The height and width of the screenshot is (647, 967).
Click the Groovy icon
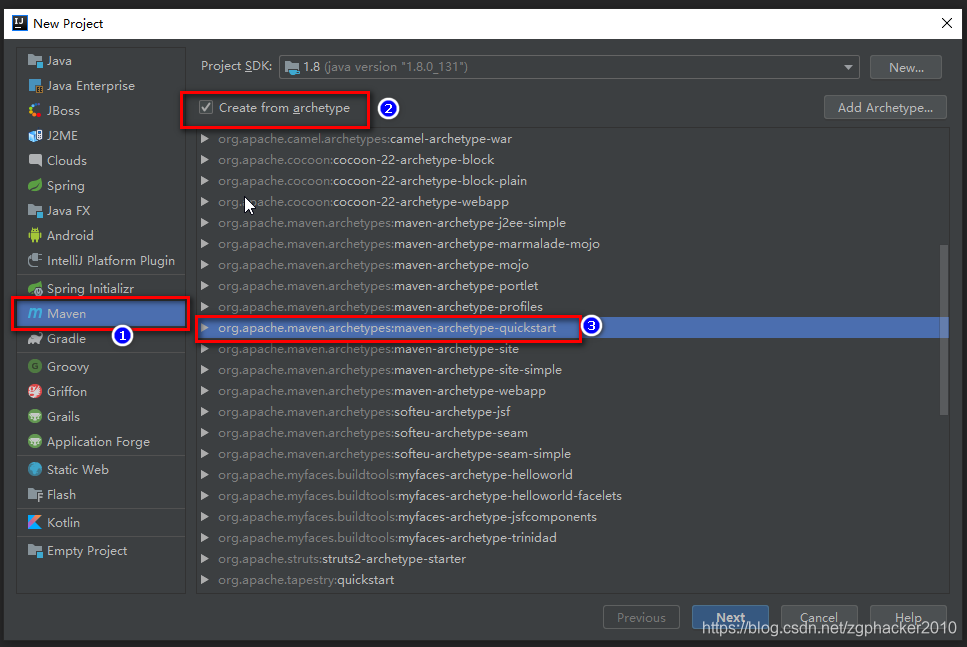click(35, 366)
